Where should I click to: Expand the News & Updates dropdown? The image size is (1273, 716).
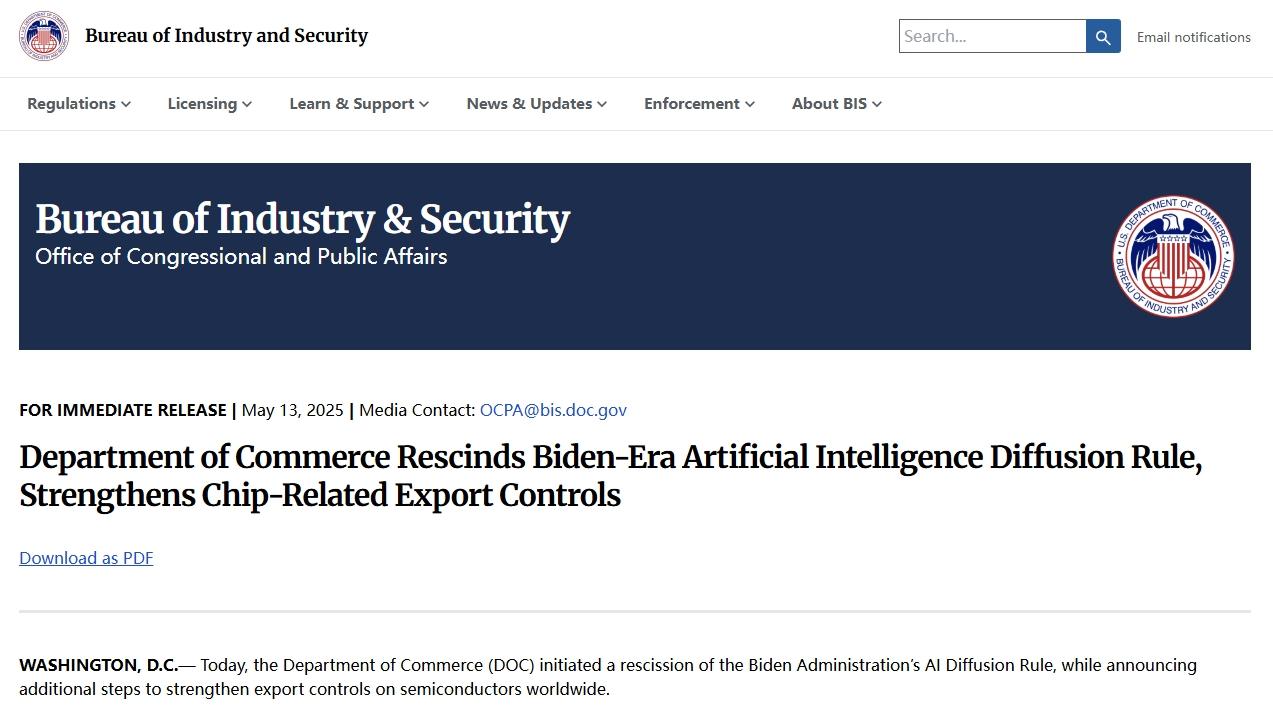pyautogui.click(x=537, y=104)
